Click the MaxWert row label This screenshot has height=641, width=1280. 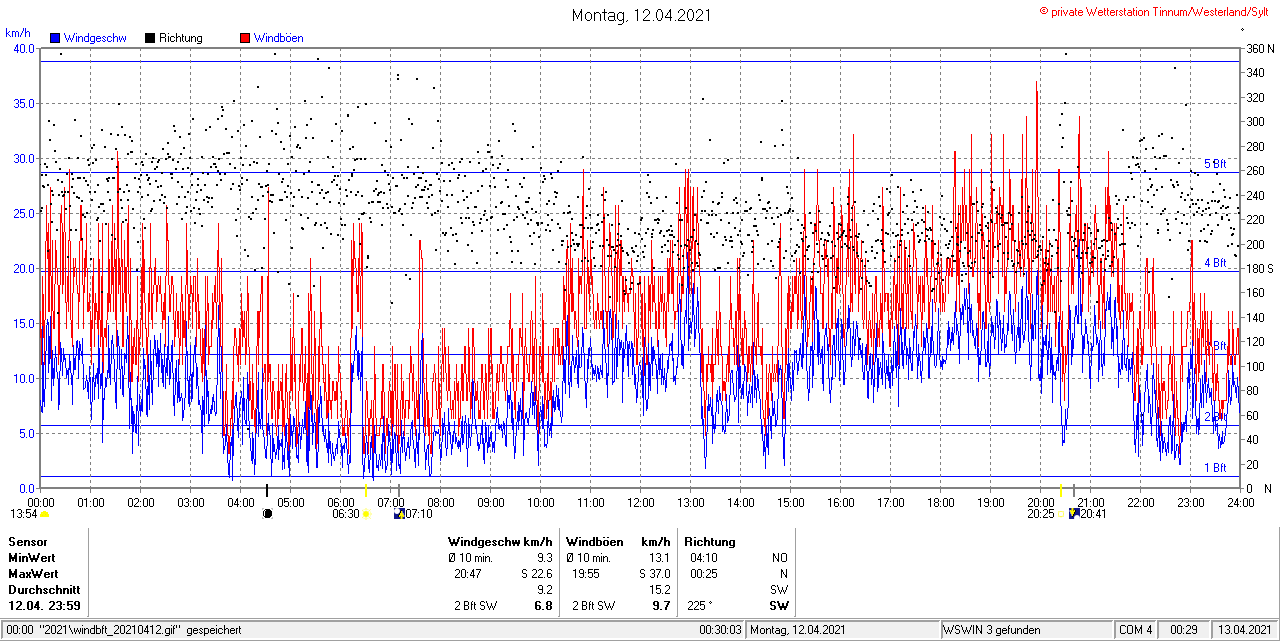coord(34,574)
